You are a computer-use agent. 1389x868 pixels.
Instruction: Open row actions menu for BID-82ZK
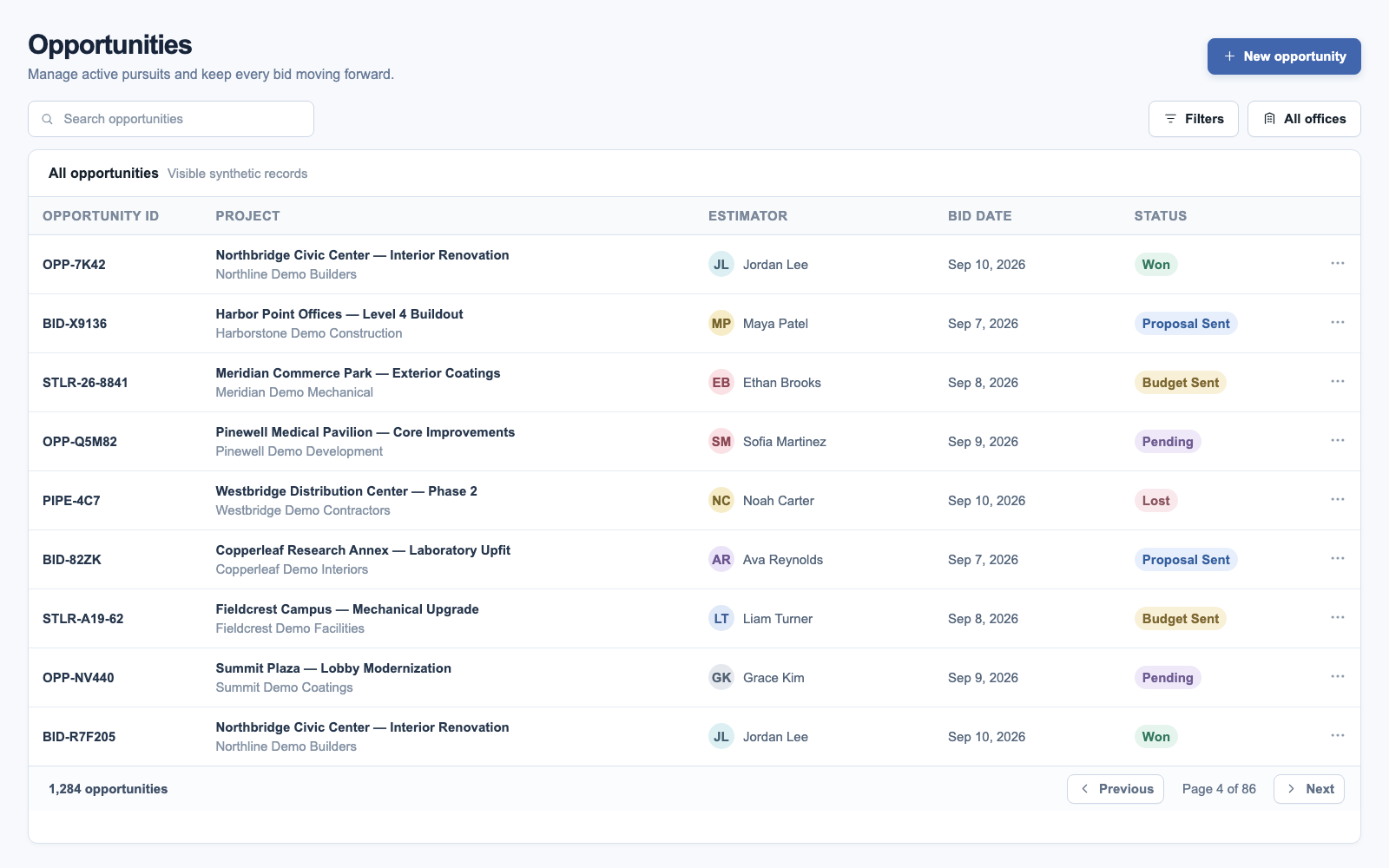[x=1337, y=558]
